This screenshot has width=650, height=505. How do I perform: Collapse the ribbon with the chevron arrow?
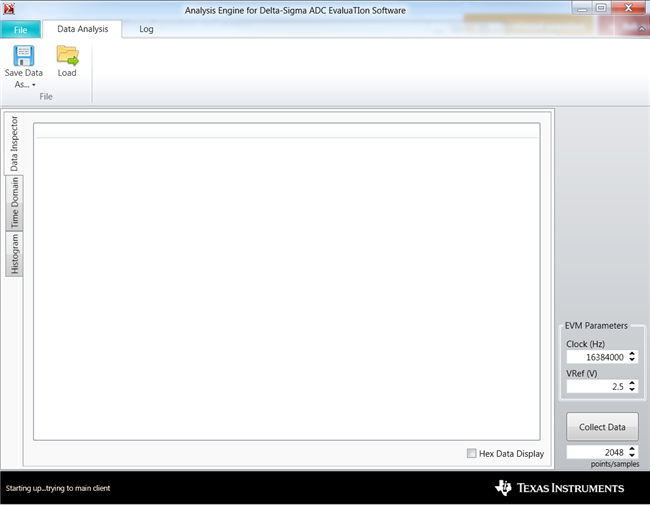coord(641,29)
